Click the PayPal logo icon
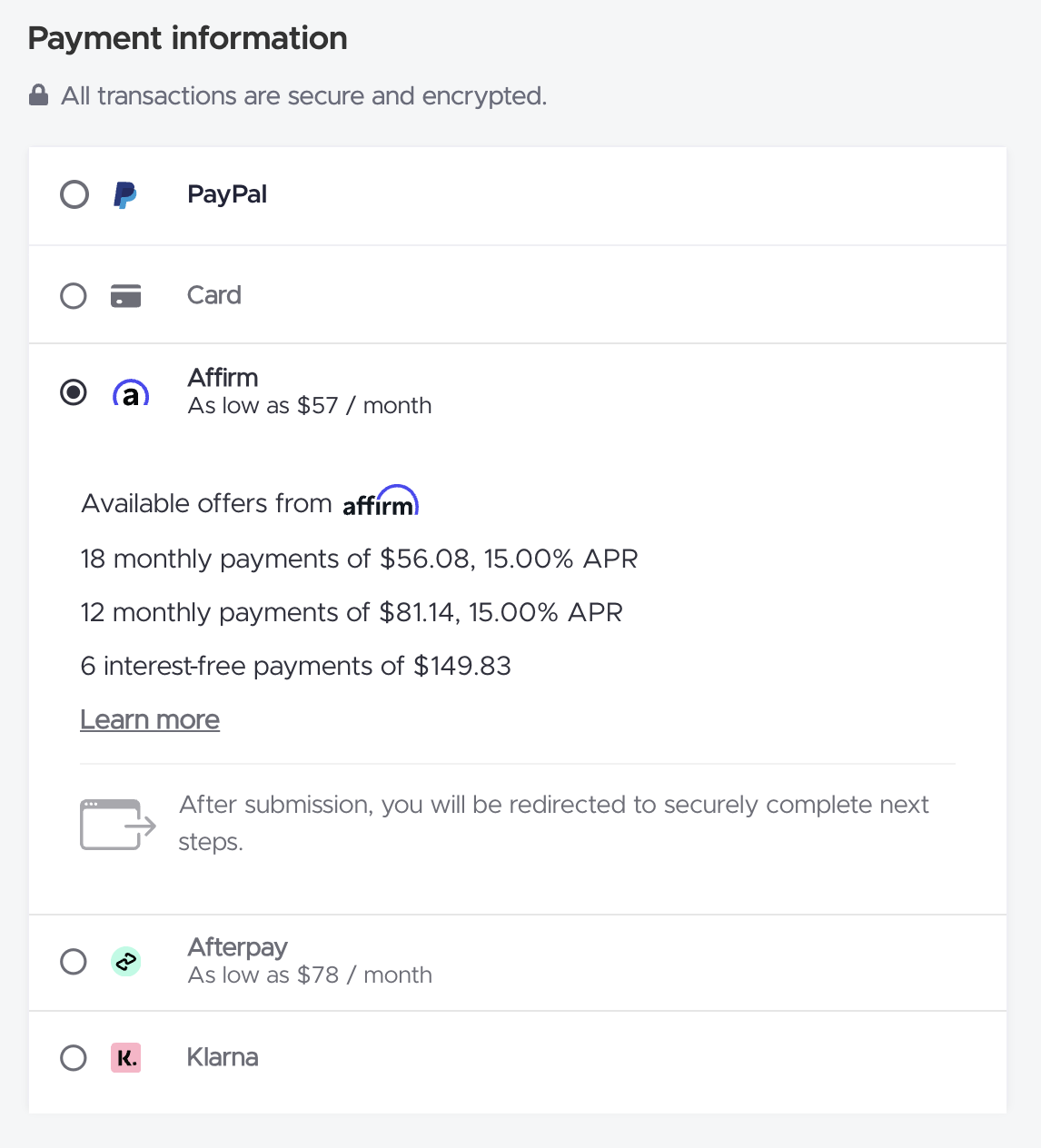 click(x=125, y=194)
